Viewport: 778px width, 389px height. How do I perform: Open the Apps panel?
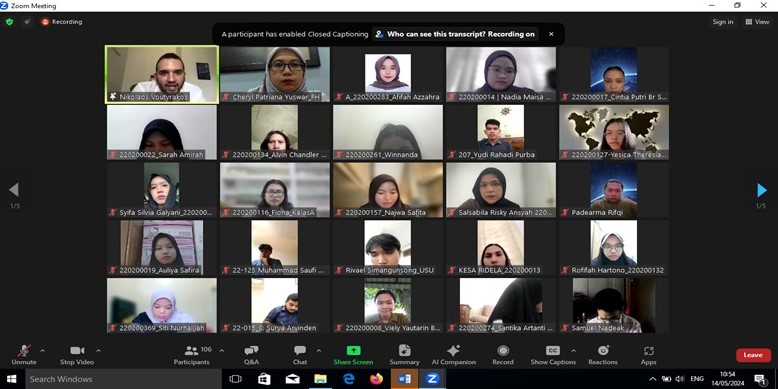648,355
